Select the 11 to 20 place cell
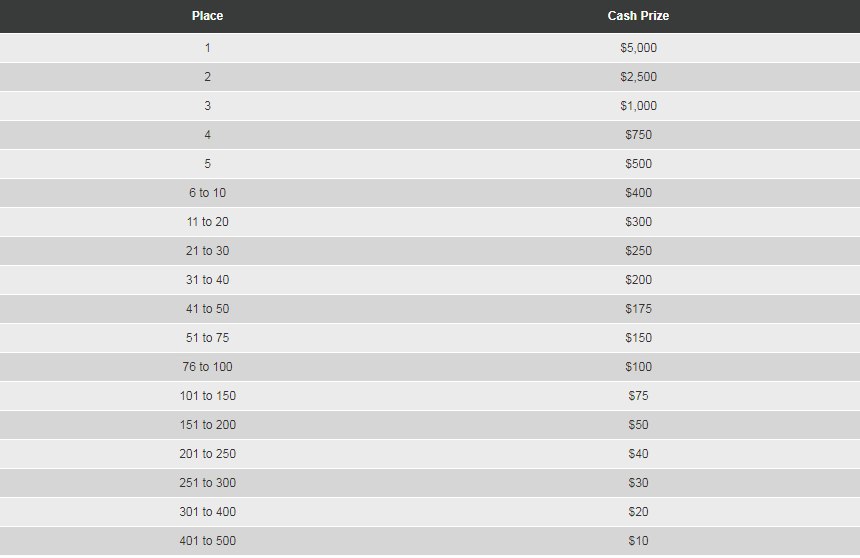 (207, 221)
